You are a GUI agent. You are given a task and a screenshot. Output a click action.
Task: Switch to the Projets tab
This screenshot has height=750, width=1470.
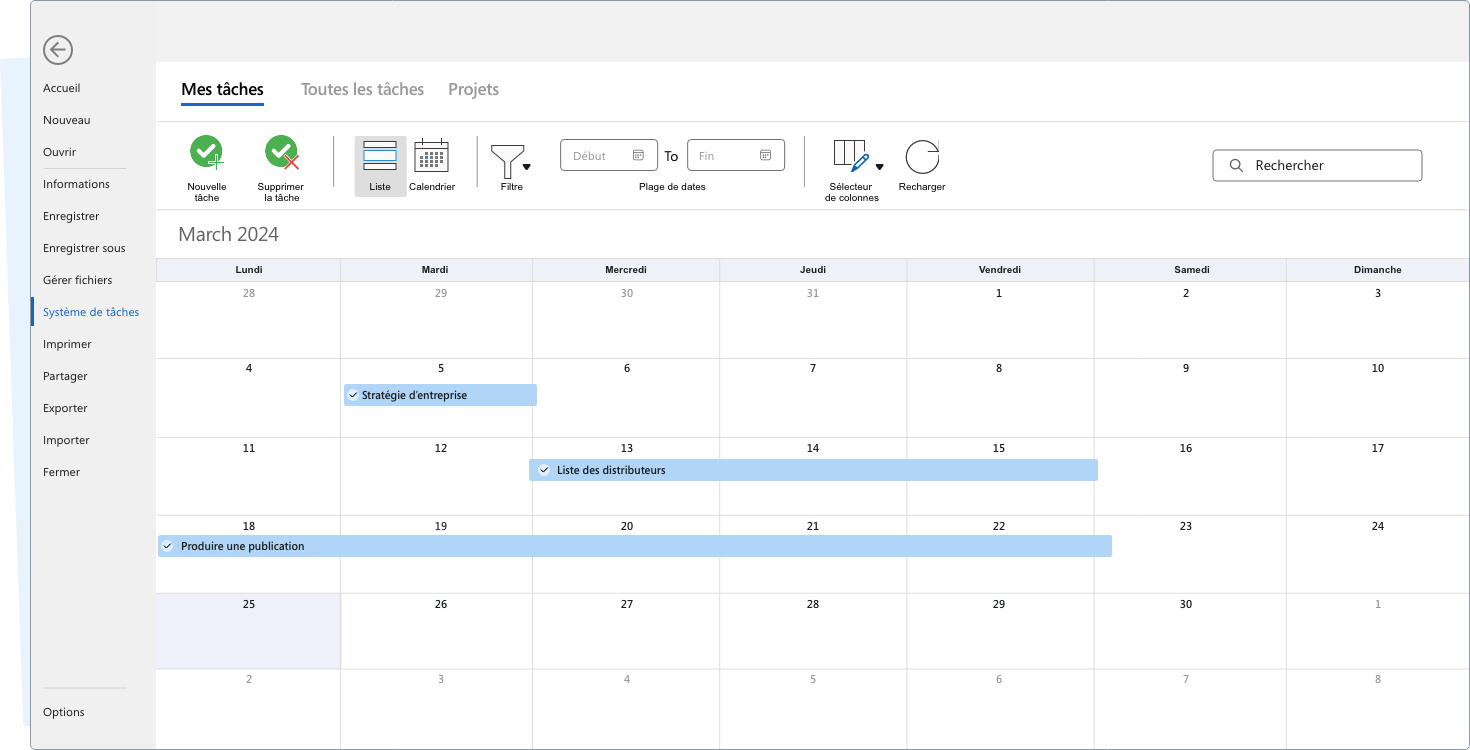474,89
